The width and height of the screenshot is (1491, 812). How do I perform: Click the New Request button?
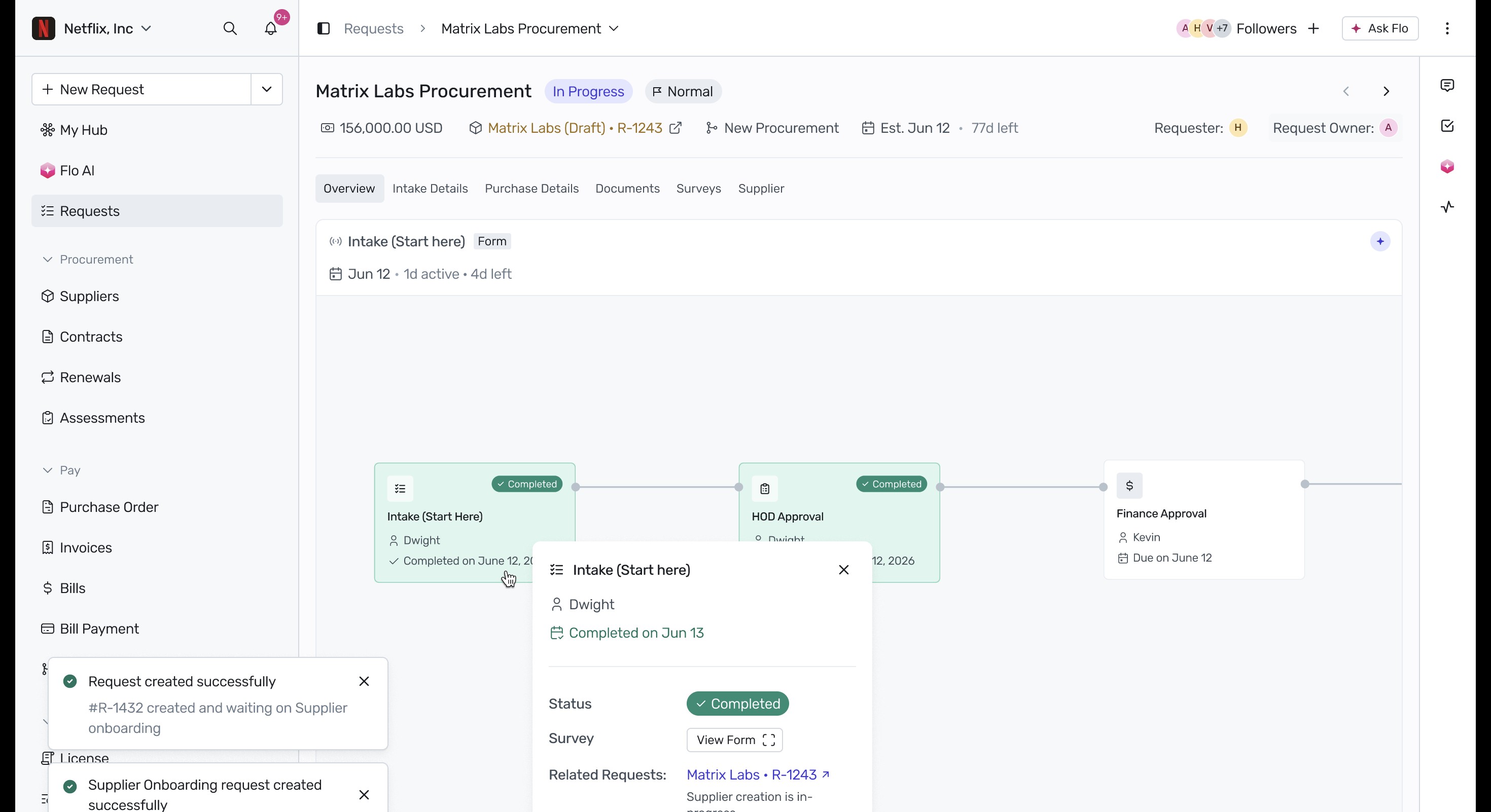click(x=141, y=89)
